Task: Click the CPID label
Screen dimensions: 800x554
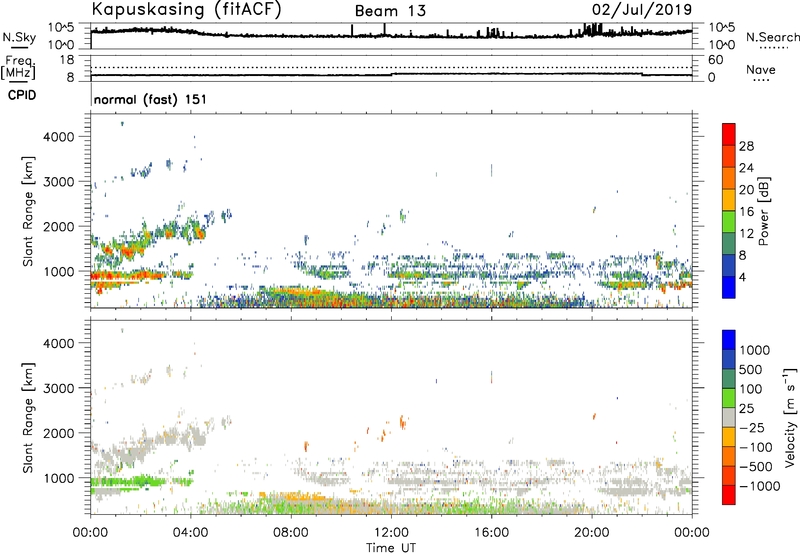Action: pyautogui.click(x=22, y=95)
